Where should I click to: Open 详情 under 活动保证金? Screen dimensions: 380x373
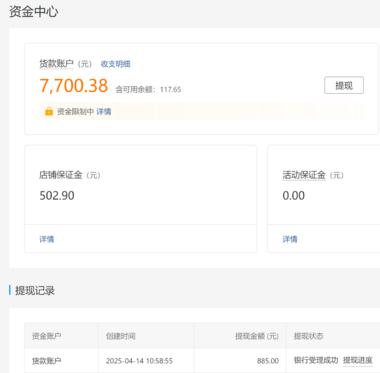point(290,239)
